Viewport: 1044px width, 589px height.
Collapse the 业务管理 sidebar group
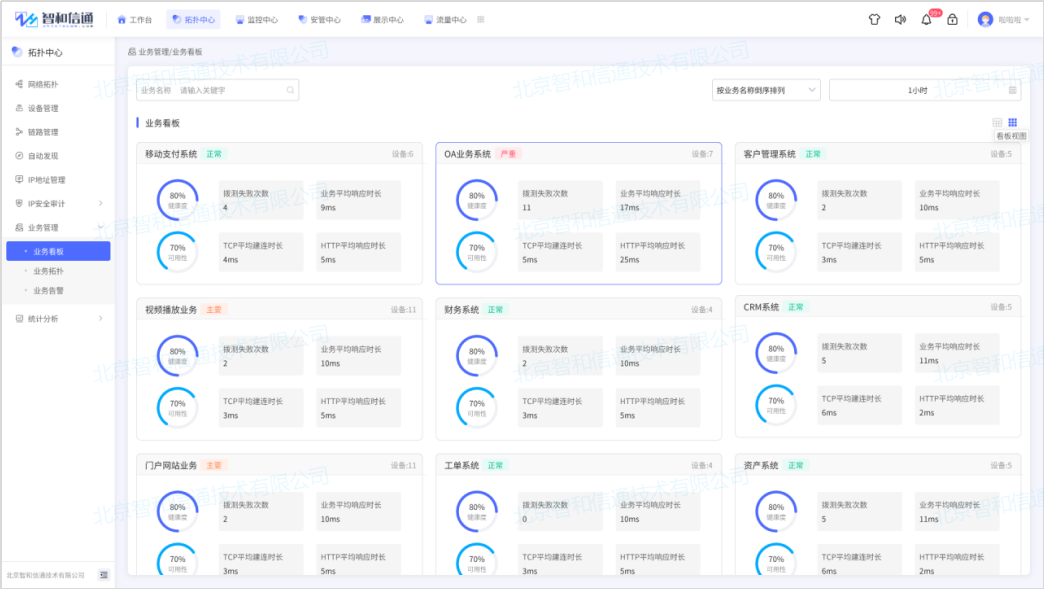[58, 227]
